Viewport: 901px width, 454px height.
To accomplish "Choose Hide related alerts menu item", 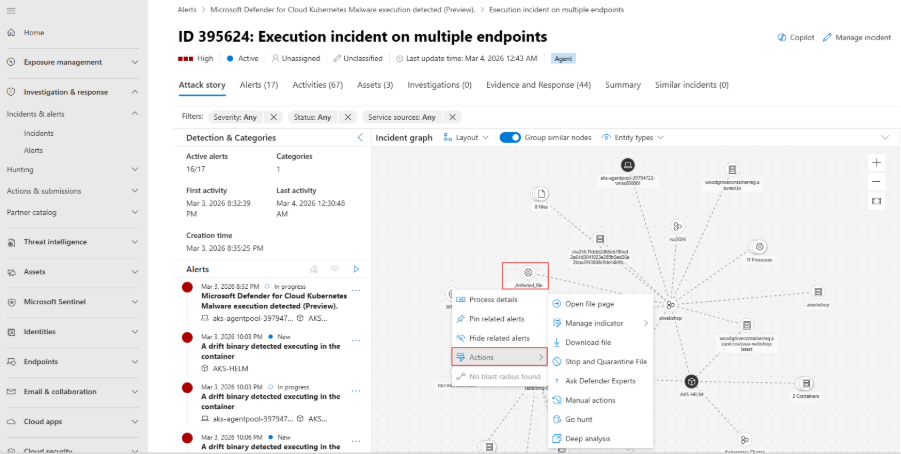I will click(499, 338).
